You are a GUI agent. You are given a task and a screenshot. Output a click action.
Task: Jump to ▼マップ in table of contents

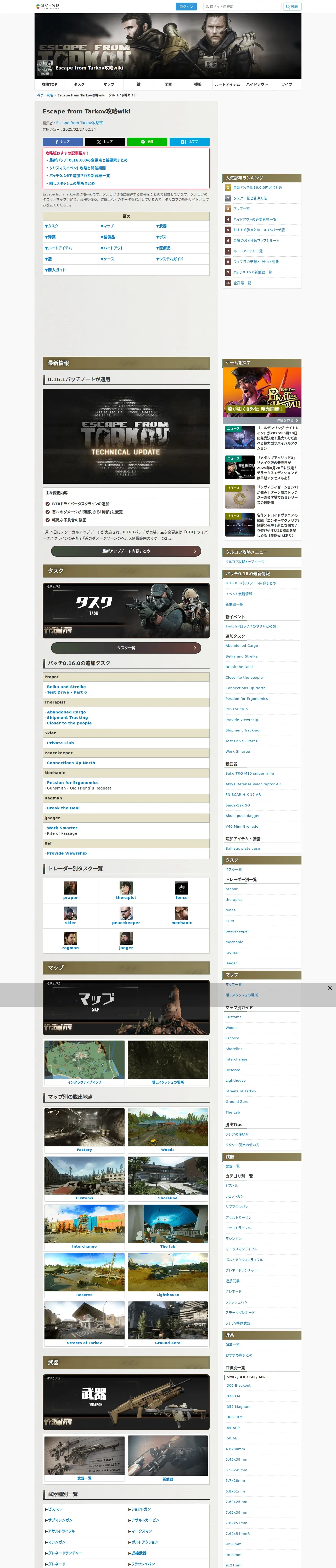107,226
